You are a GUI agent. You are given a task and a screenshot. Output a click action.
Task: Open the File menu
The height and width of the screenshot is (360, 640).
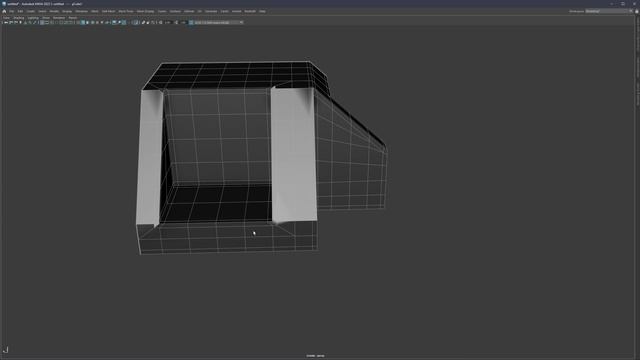click(x=12, y=11)
